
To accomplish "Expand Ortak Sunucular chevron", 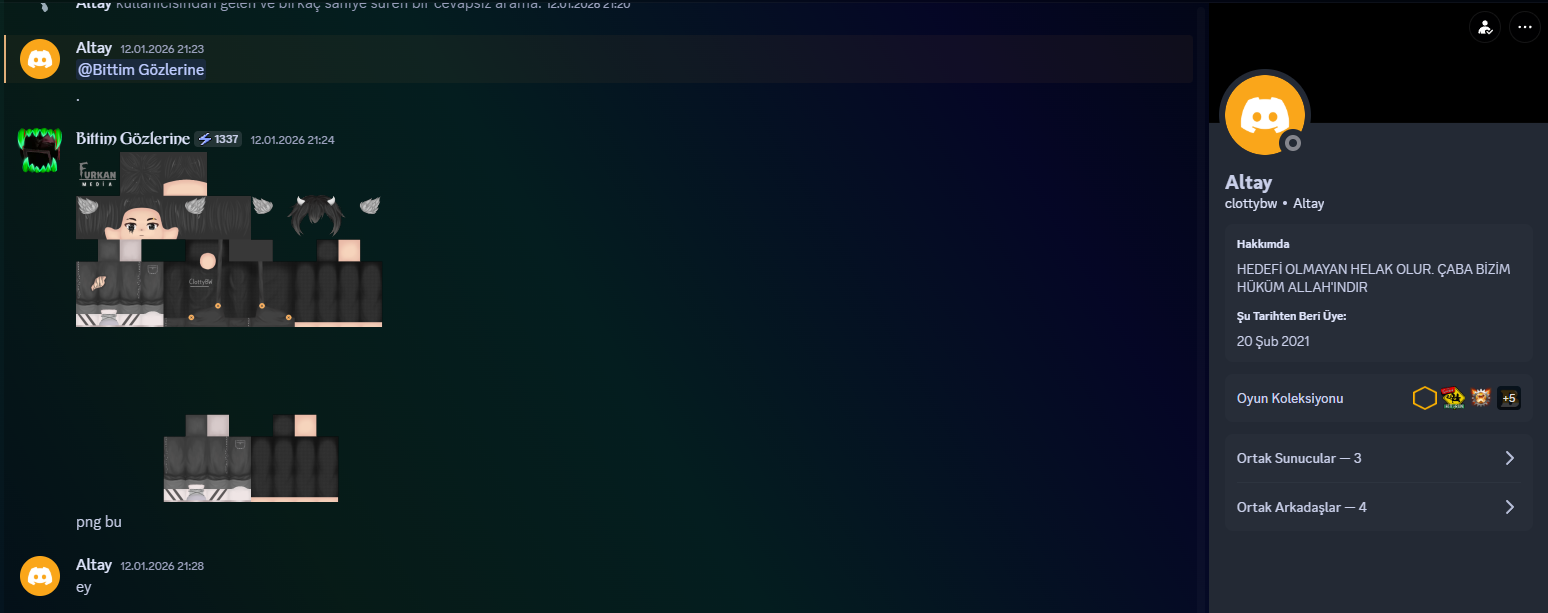I will [1510, 458].
